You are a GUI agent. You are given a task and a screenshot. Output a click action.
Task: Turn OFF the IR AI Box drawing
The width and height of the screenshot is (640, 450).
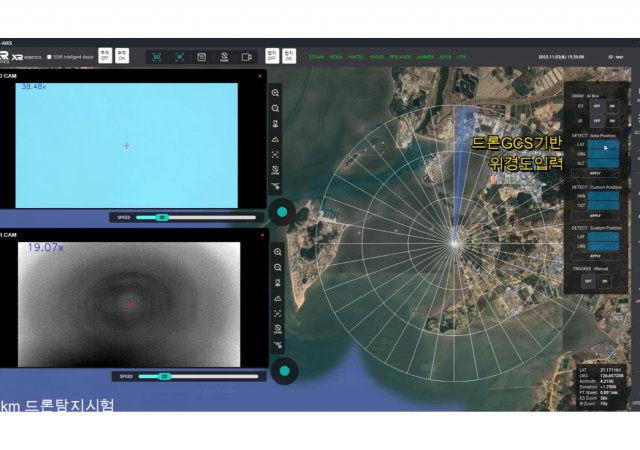(x=597, y=120)
